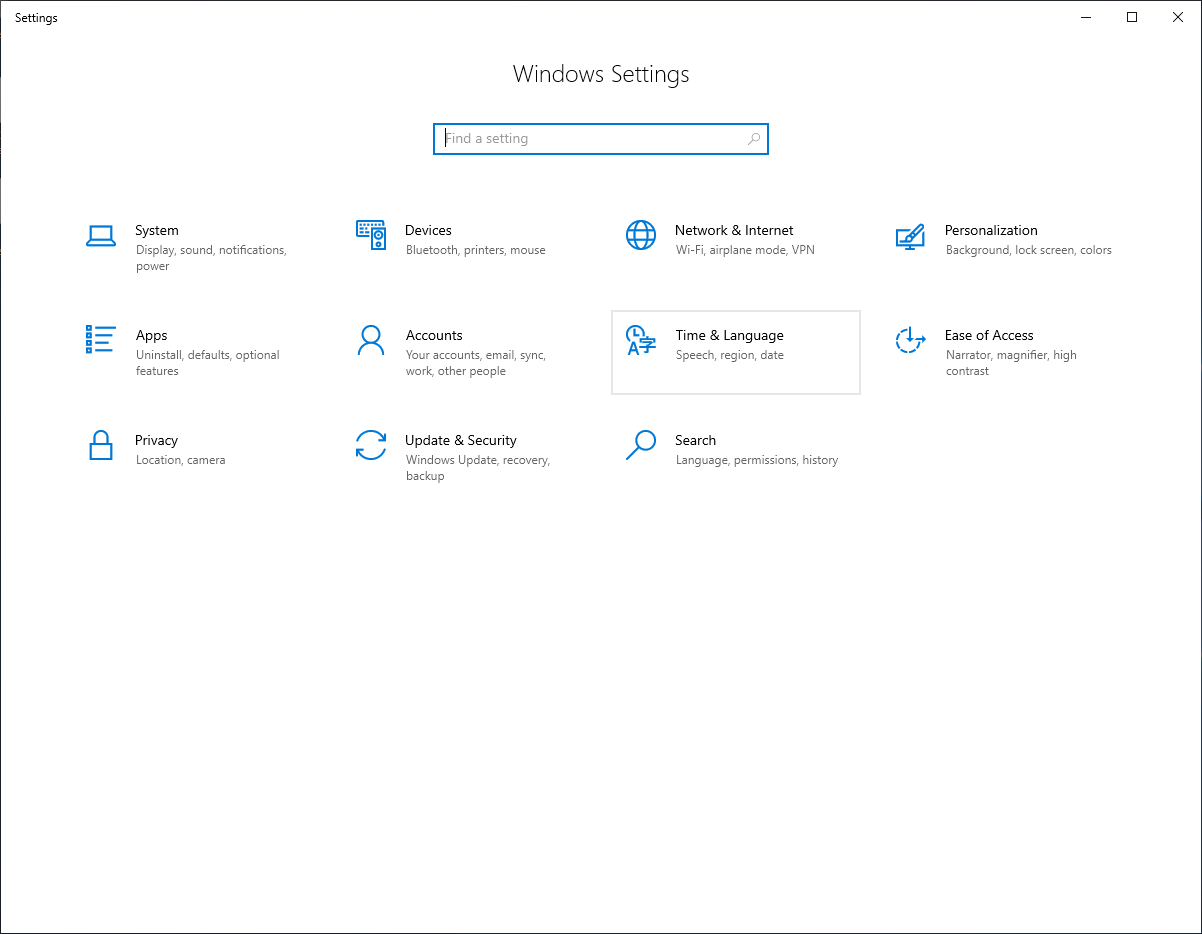Viewport: 1202px width, 934px height.
Task: Open the System laptop icon
Action: point(101,236)
